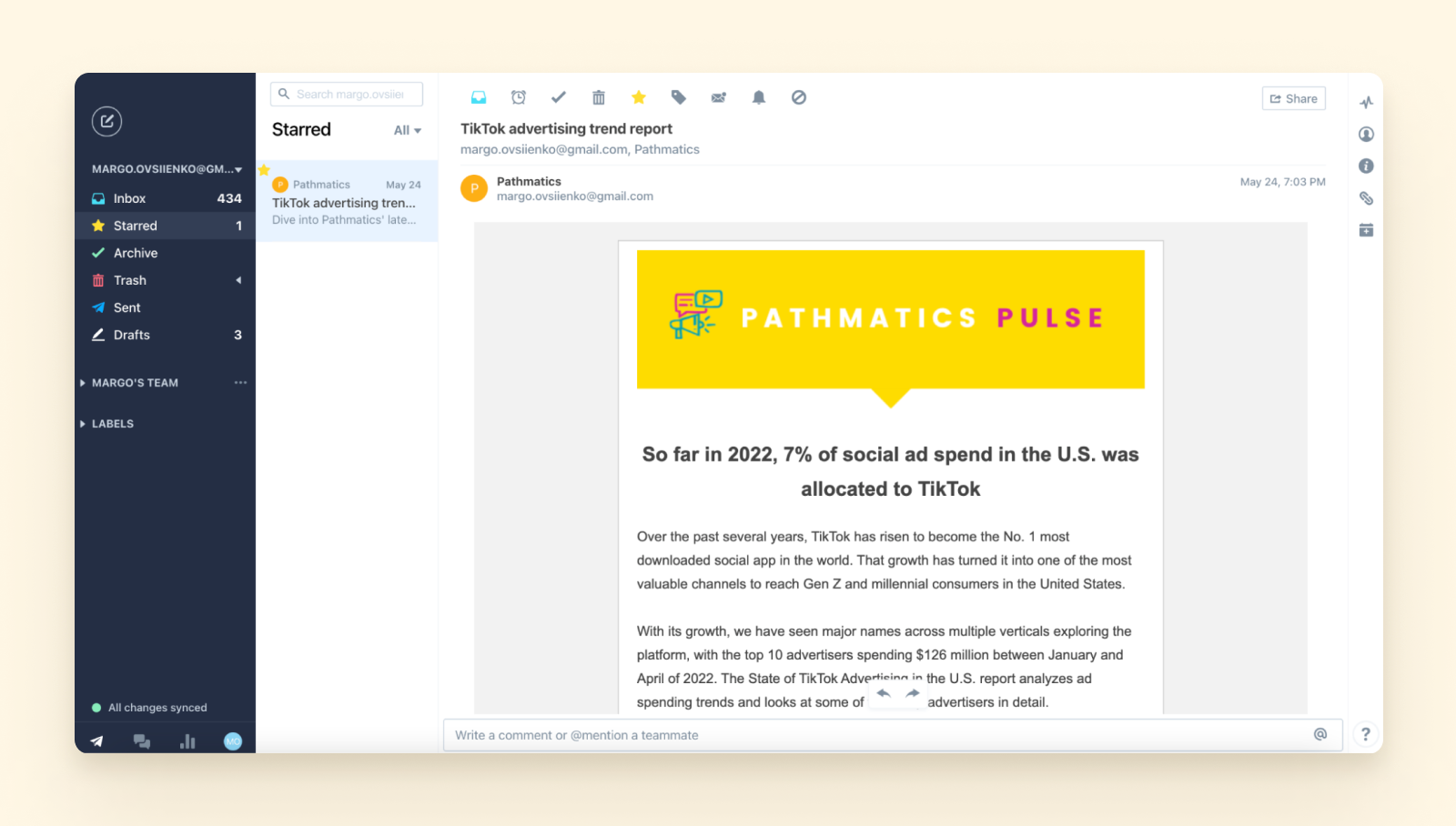Click the forward arrow icon
Viewport: 1456px width, 826px height.
click(913, 693)
